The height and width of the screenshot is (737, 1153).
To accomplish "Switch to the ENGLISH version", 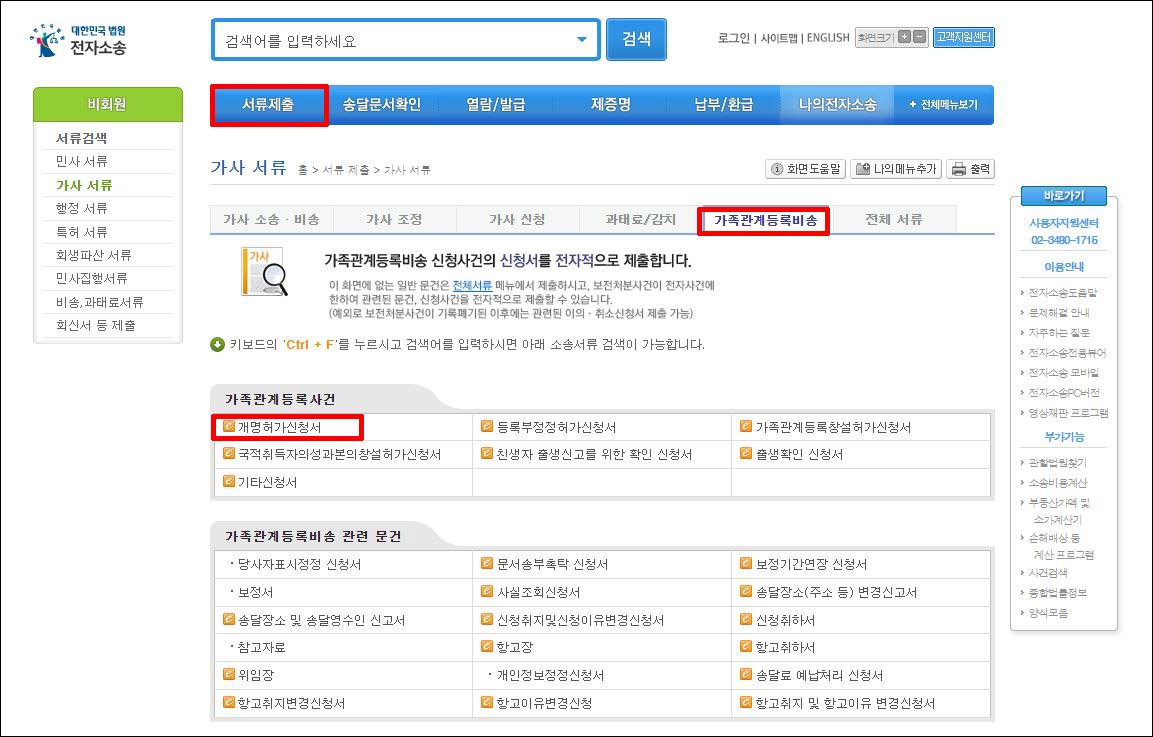I will [827, 38].
